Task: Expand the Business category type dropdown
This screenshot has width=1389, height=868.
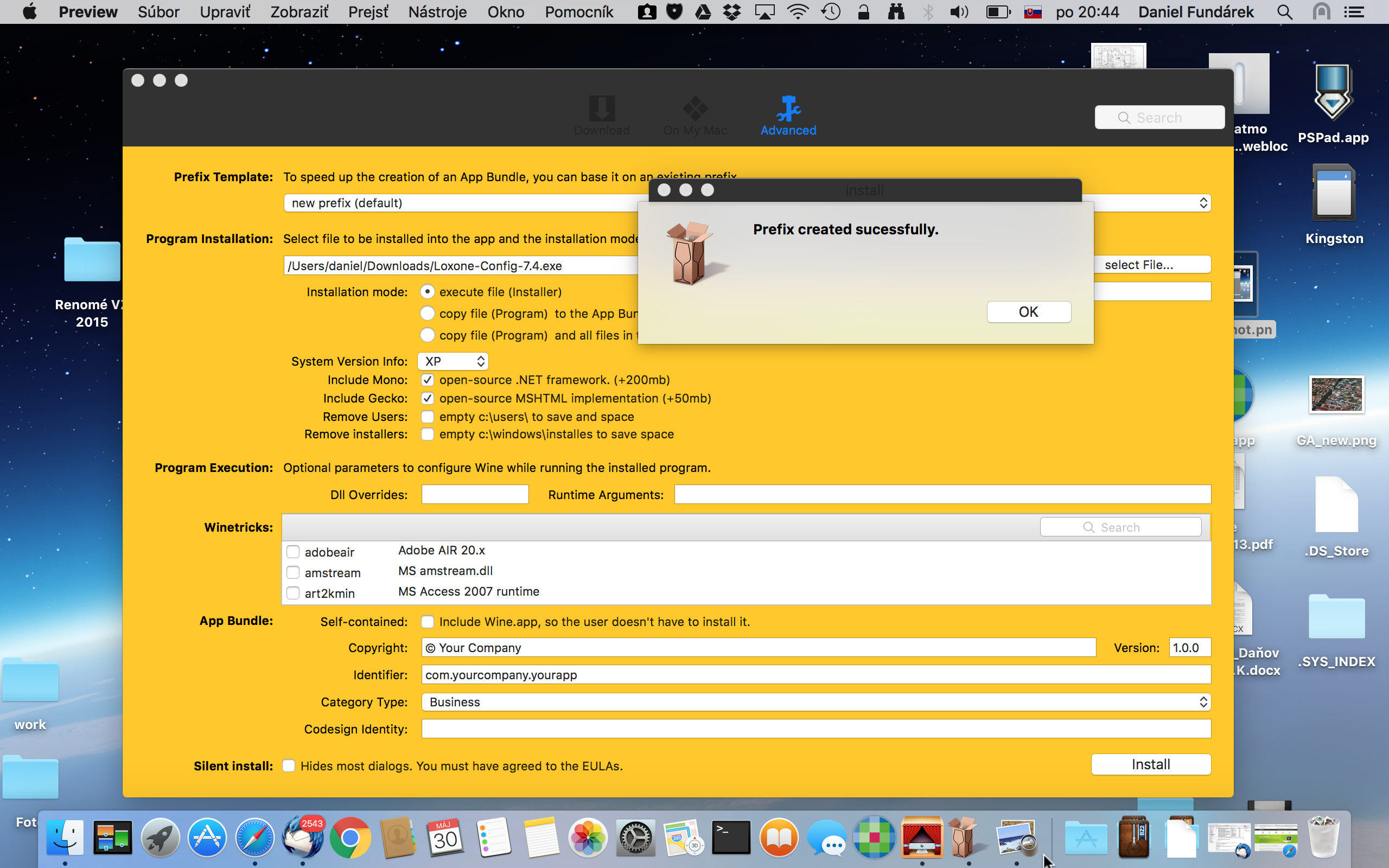Action: [x=815, y=702]
